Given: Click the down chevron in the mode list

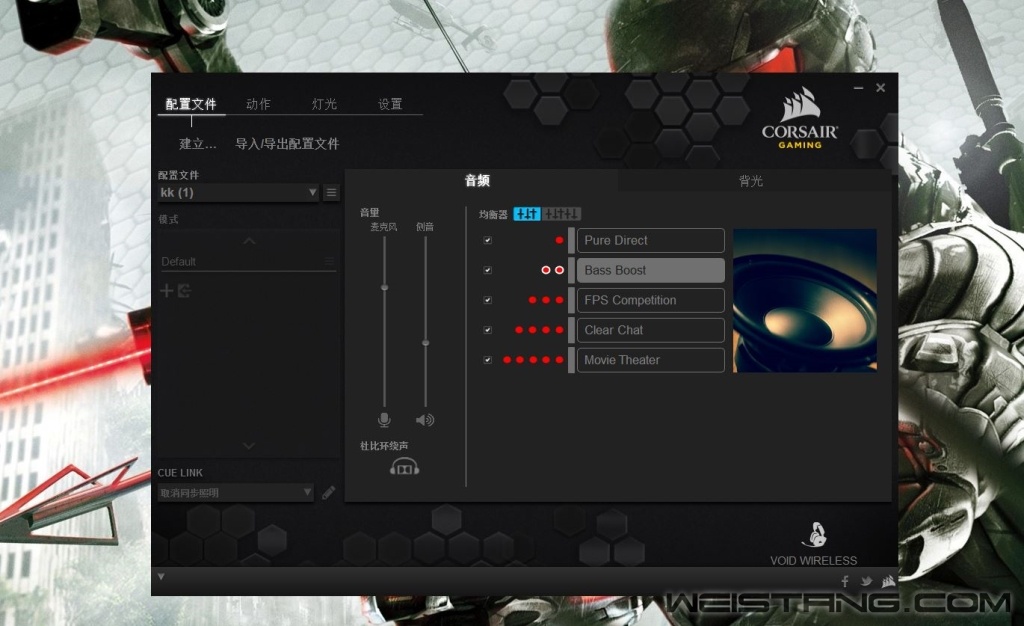Looking at the screenshot, I should [x=249, y=446].
